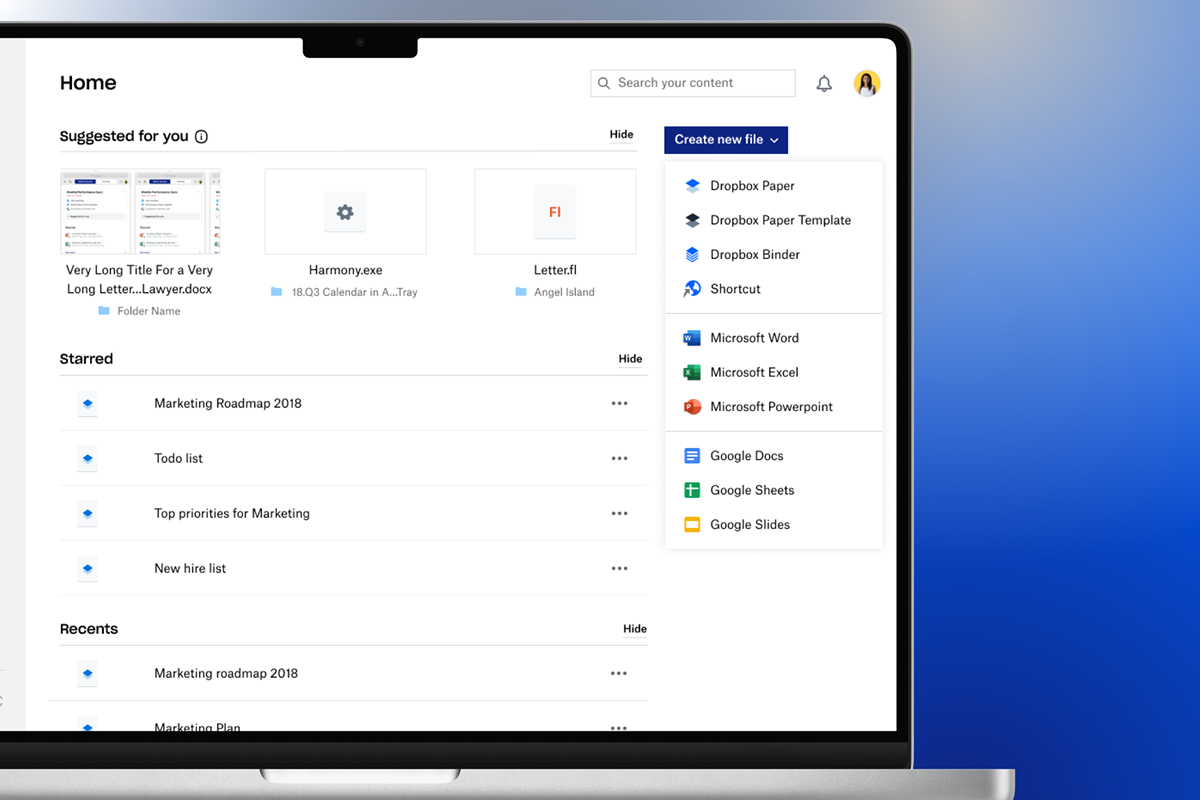Open the Create new file dropdown

pyautogui.click(x=726, y=140)
